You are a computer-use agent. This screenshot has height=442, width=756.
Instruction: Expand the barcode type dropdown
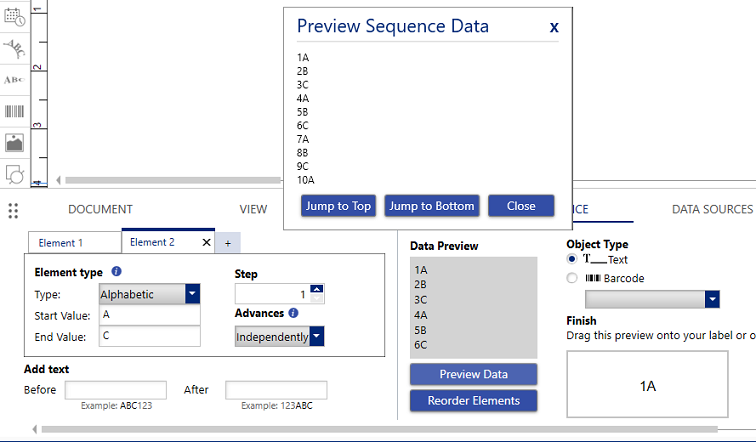pyautogui.click(x=712, y=299)
